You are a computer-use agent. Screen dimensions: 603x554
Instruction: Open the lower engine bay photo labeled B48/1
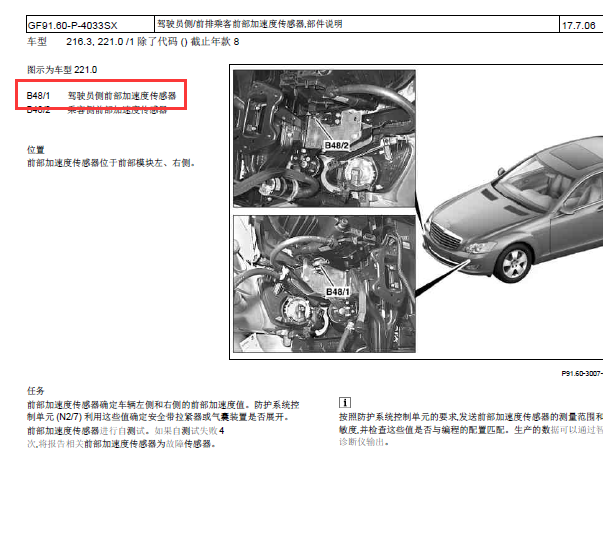click(x=324, y=284)
